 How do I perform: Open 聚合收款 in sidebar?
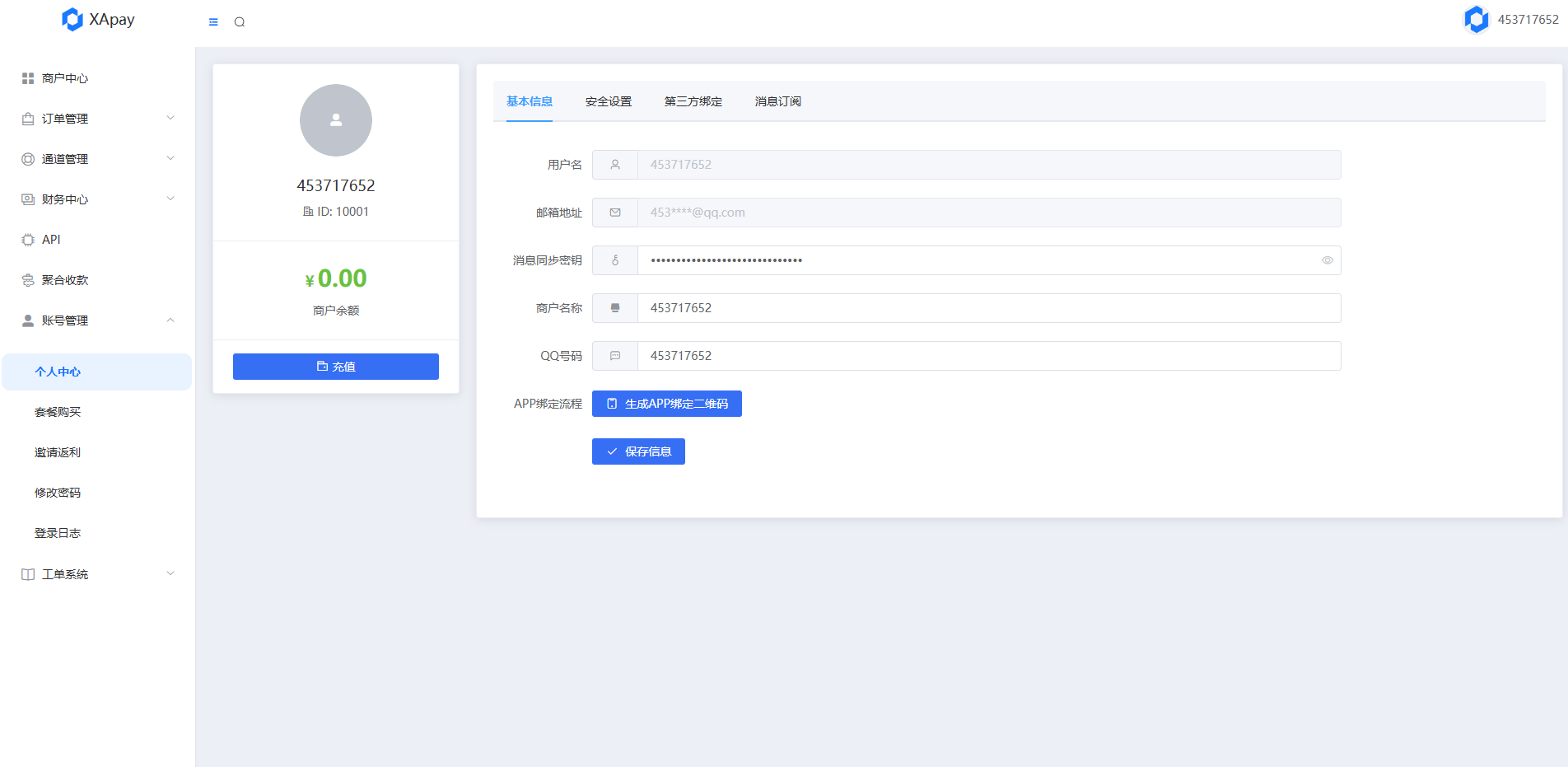click(x=65, y=280)
